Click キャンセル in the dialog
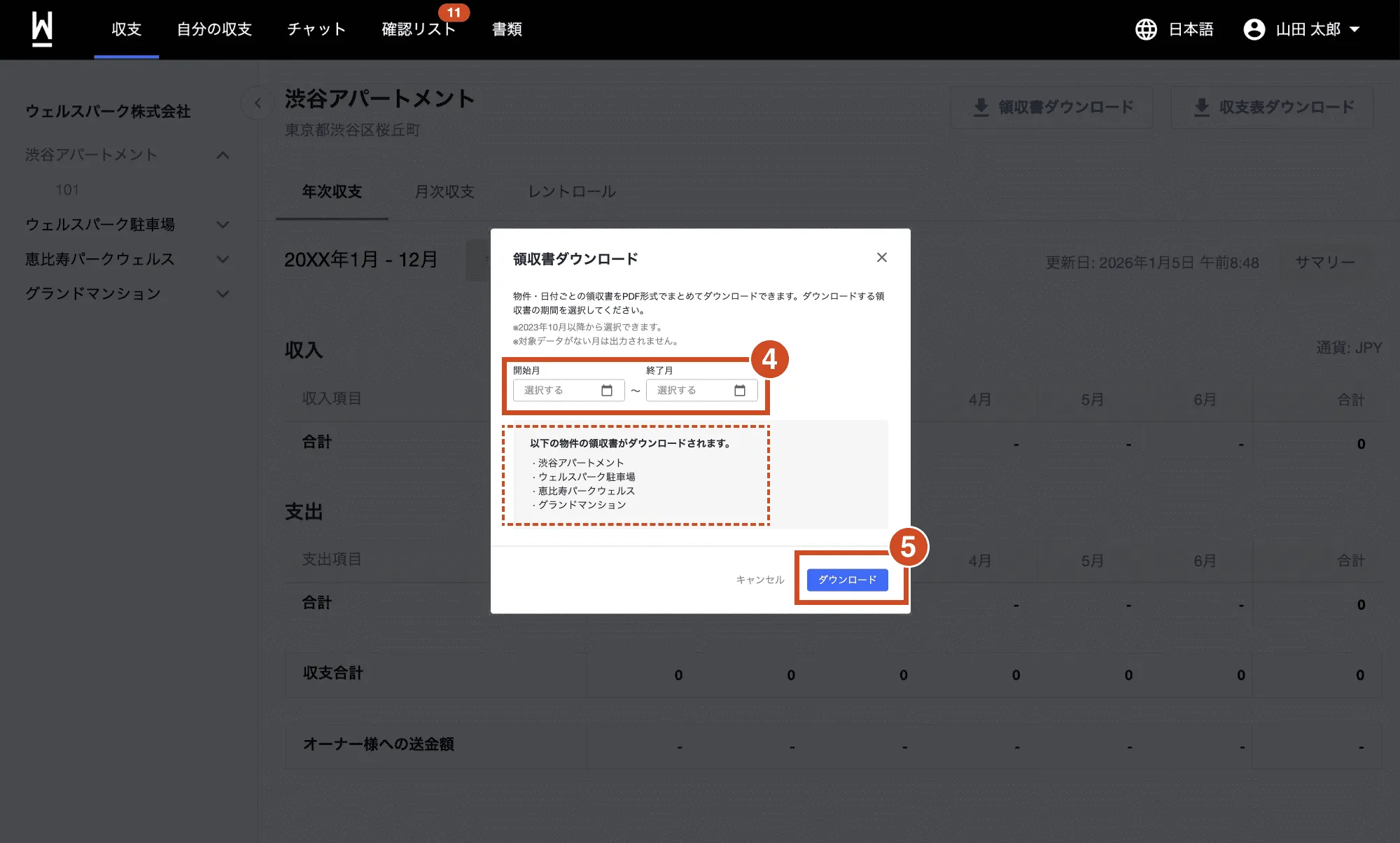Screen dimensions: 1400x843 [x=760, y=580]
